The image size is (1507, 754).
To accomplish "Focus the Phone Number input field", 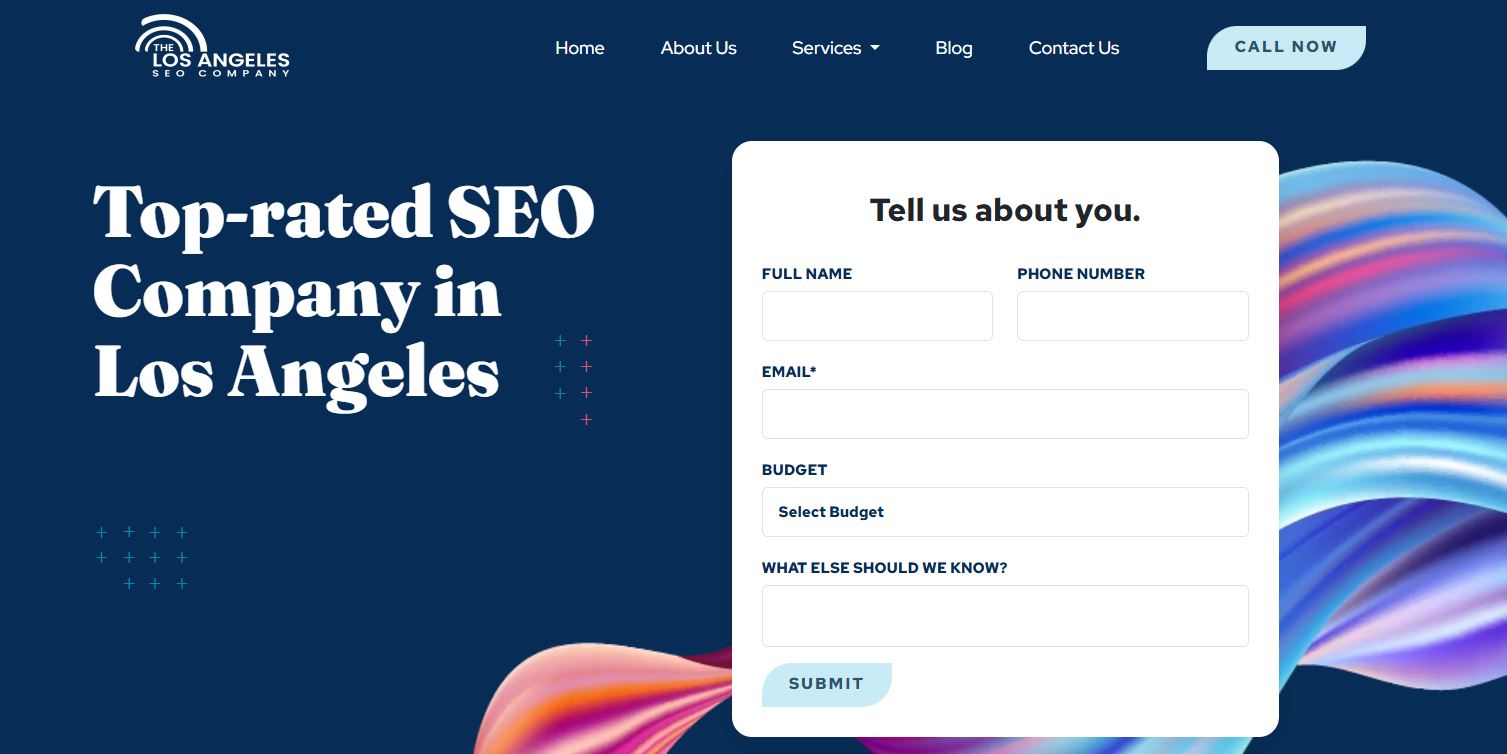I will tap(1133, 316).
